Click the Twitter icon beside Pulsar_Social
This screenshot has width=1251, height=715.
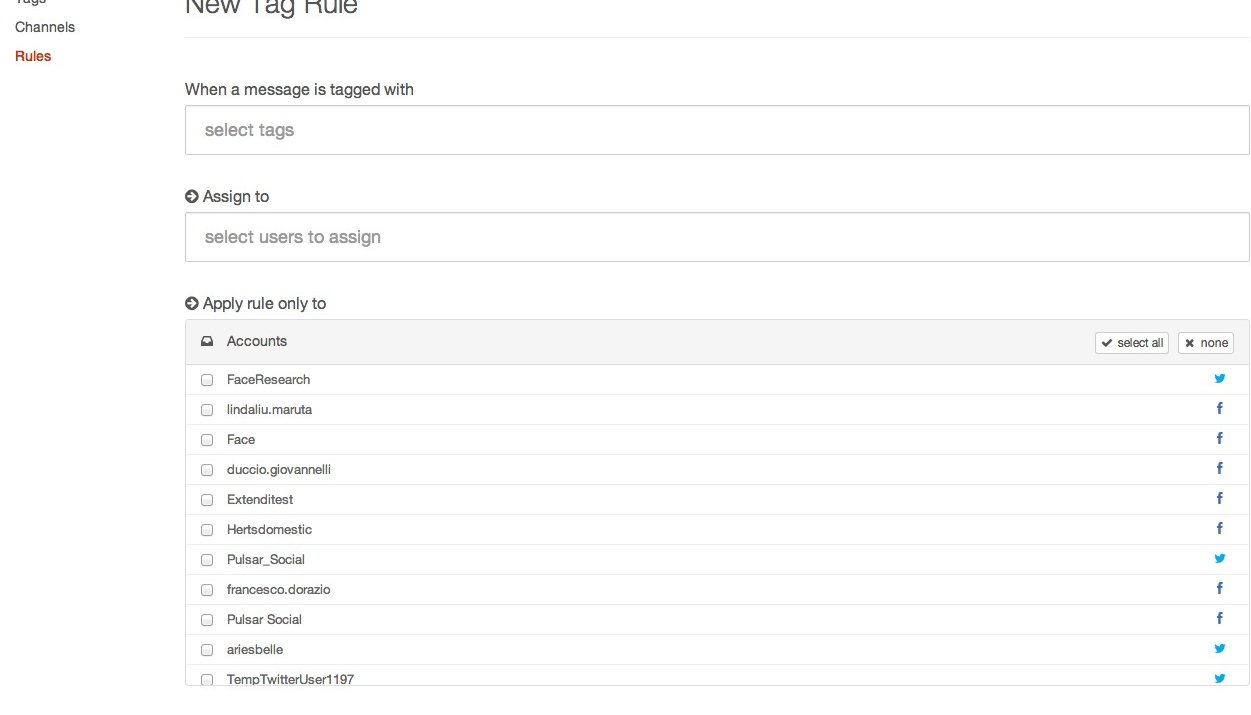[1219, 559]
